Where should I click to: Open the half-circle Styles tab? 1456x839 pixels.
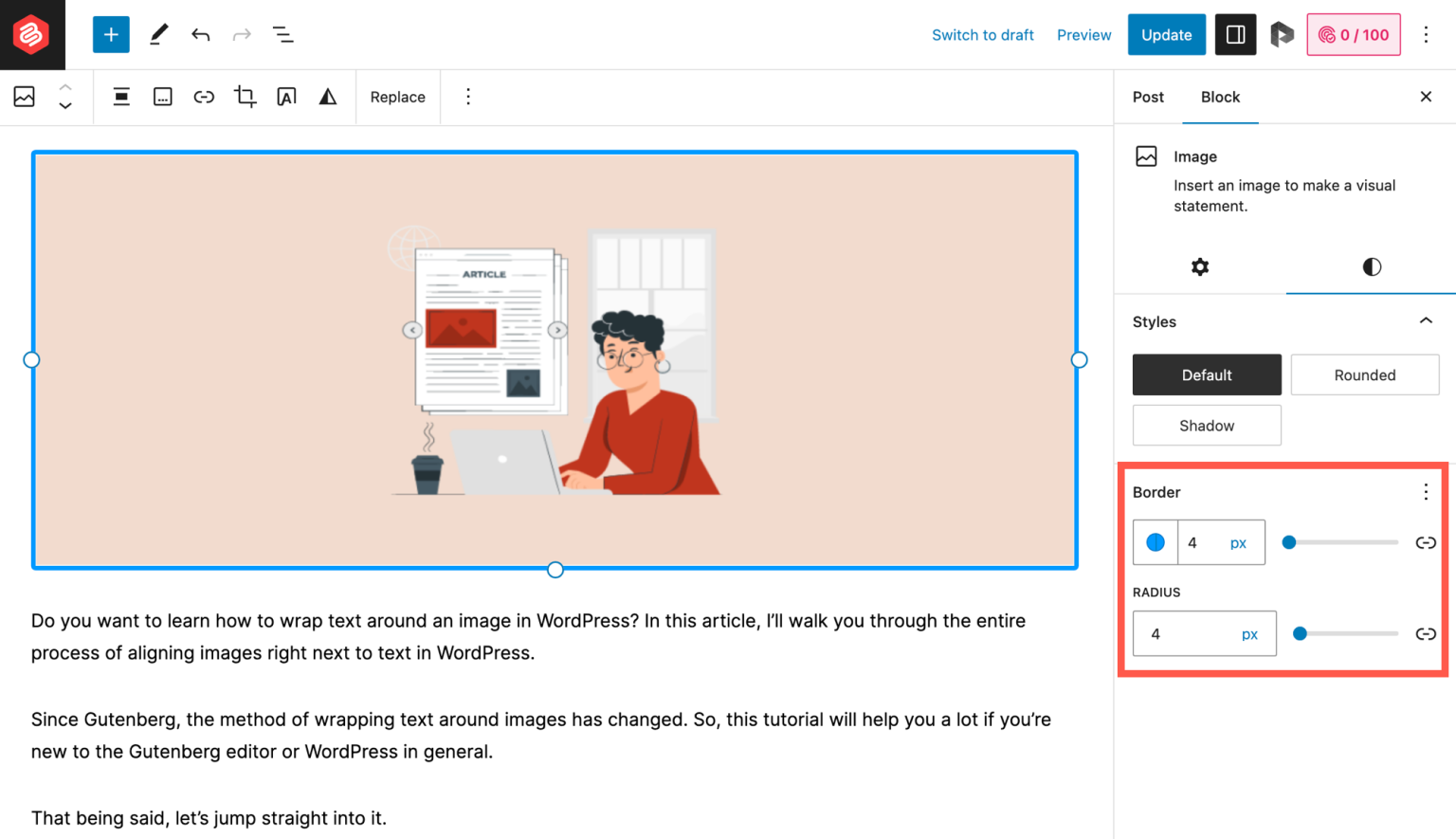(1372, 267)
